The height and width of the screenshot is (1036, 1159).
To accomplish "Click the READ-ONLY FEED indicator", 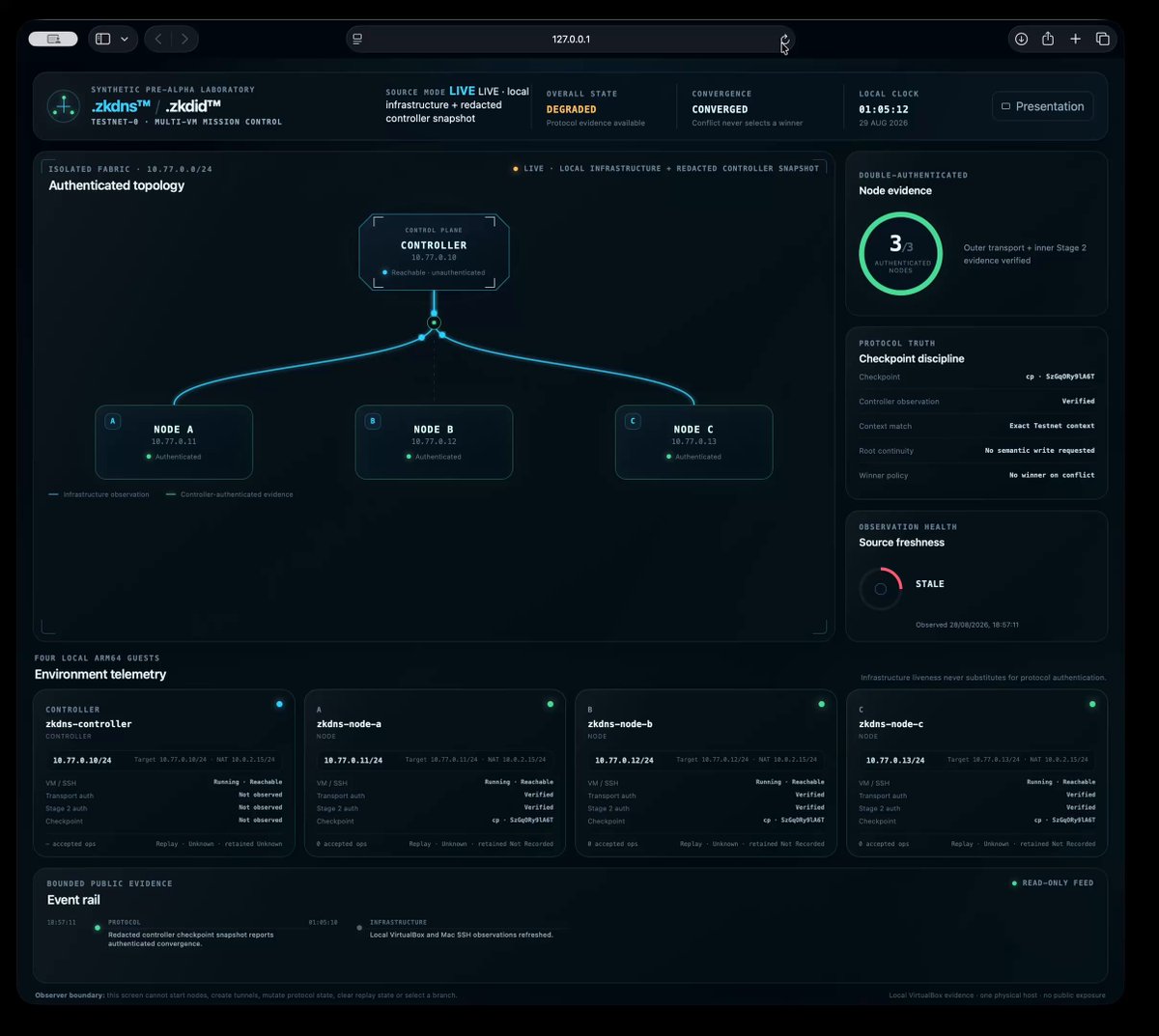I will click(x=1053, y=882).
